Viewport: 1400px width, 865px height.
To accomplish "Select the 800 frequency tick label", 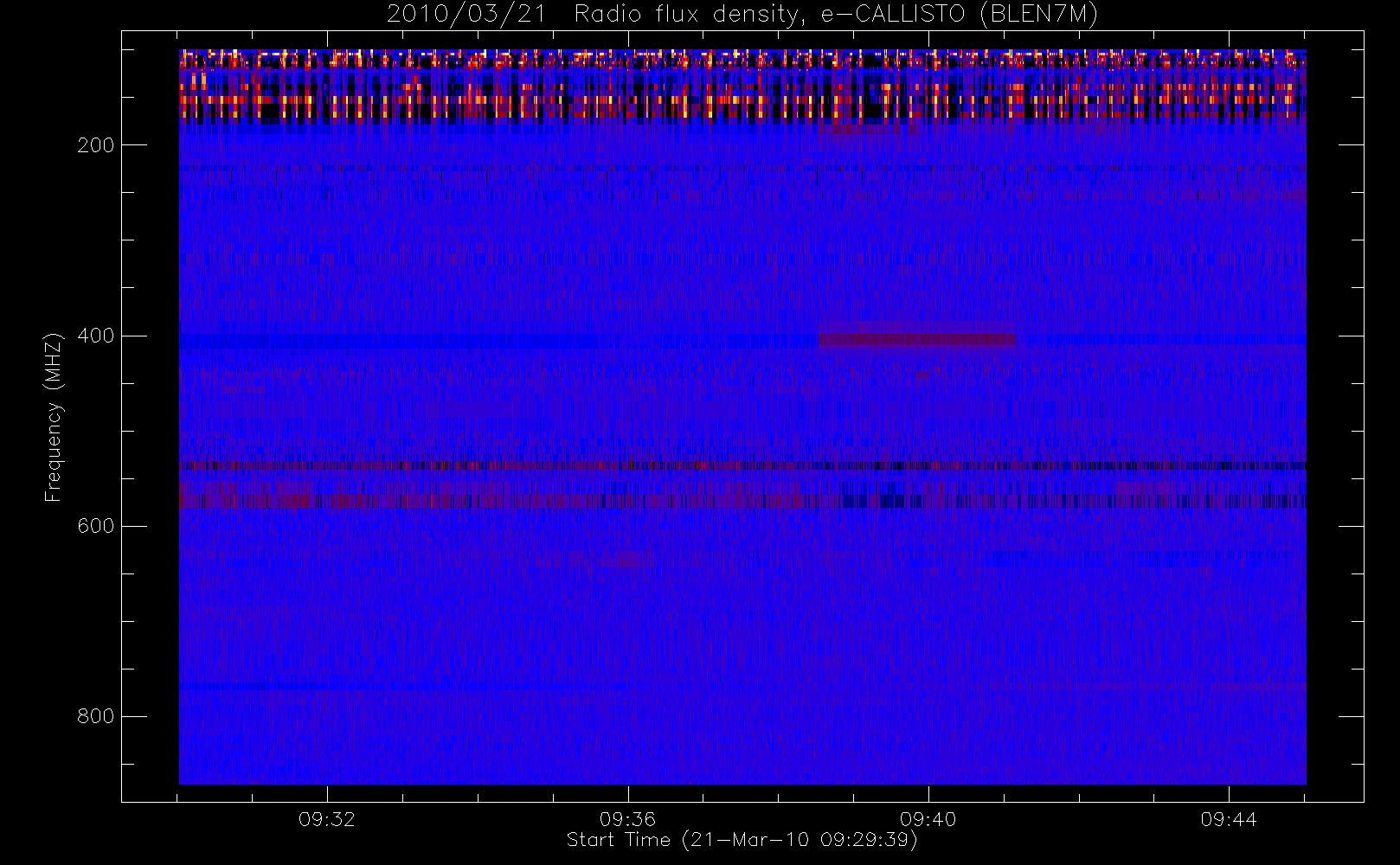I will click(96, 716).
